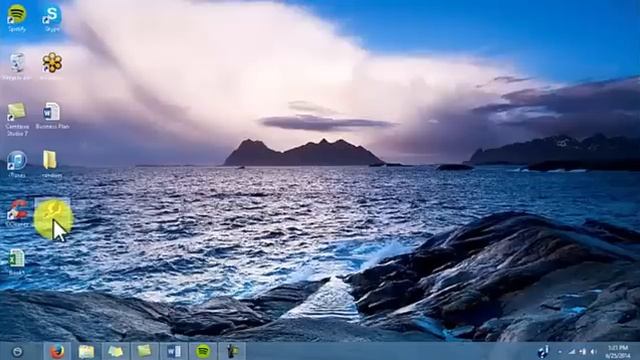Switch to Word in the taskbar
The image size is (640, 360).
coord(174,351)
